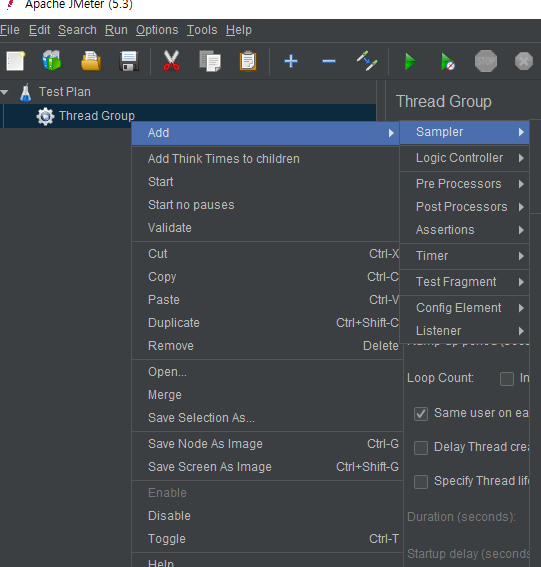Screen dimensions: 541x567
Task: Select Start in context menu
Action: [266, 182]
